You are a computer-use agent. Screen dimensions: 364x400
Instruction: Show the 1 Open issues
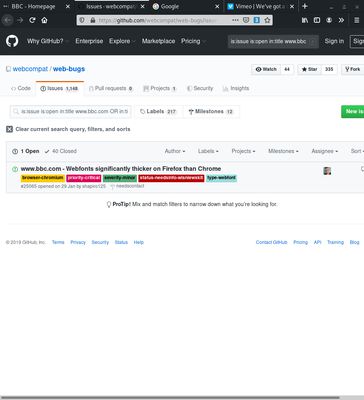coord(26,151)
